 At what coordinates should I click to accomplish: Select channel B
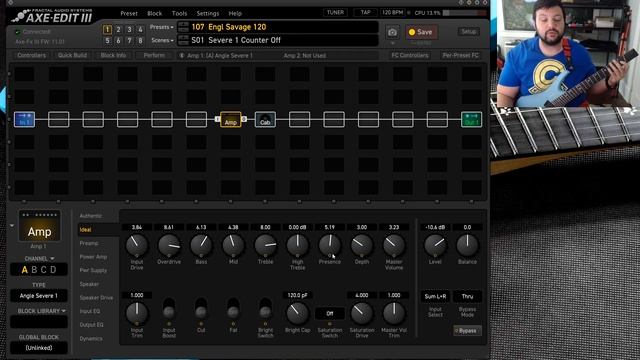(34, 270)
